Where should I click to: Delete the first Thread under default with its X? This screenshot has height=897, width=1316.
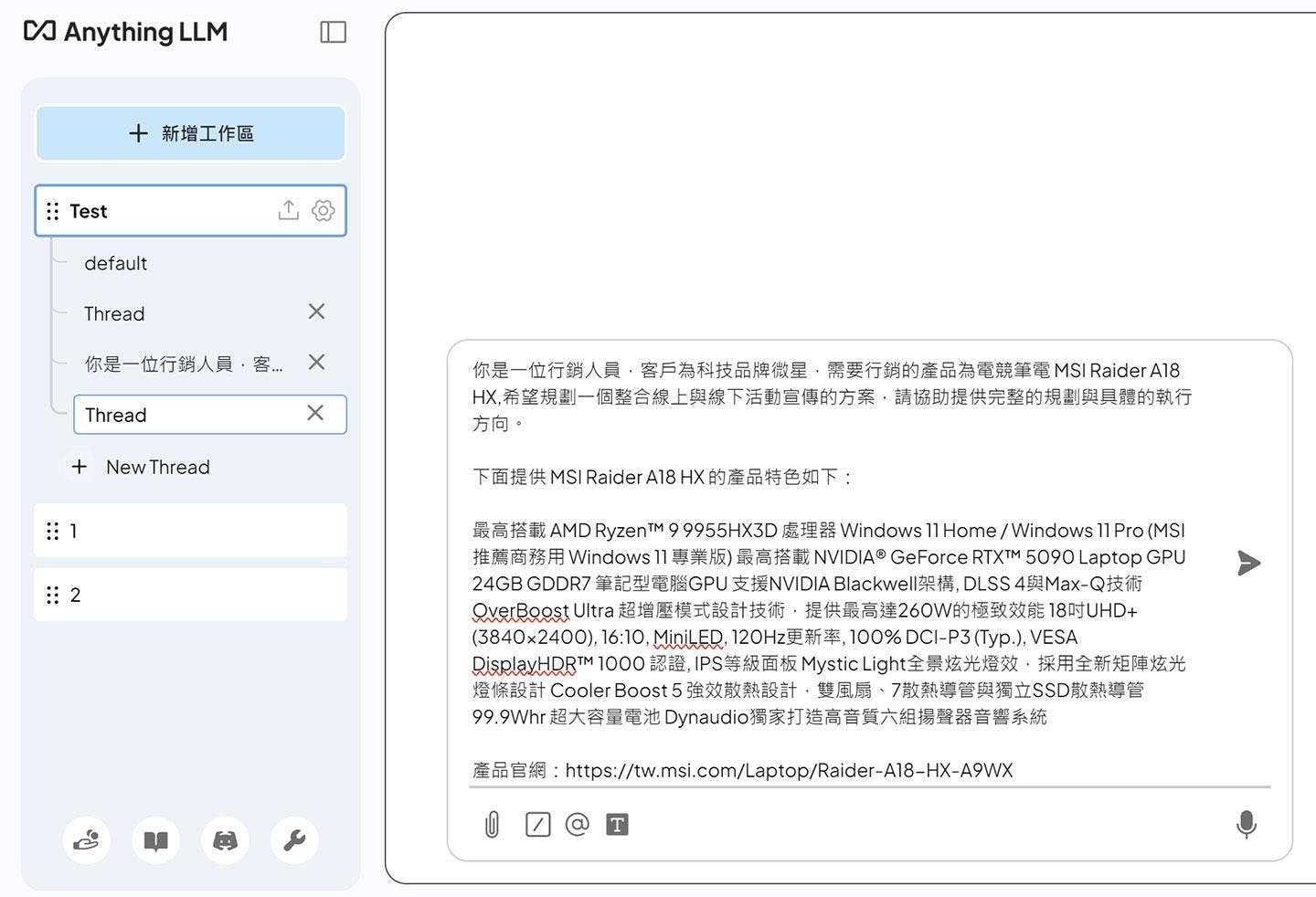(316, 311)
